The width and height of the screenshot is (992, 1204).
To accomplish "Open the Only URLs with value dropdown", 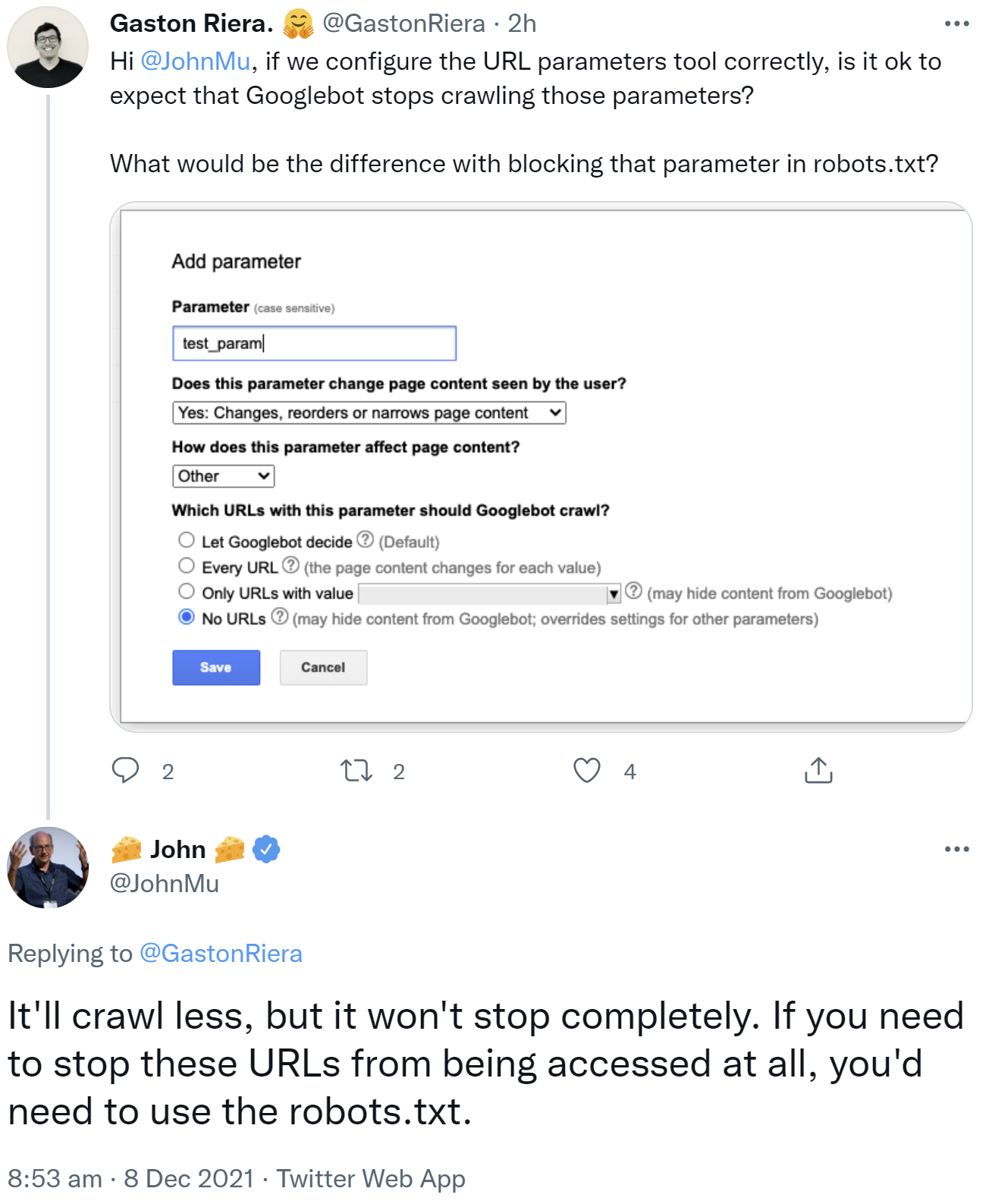I will 614,593.
